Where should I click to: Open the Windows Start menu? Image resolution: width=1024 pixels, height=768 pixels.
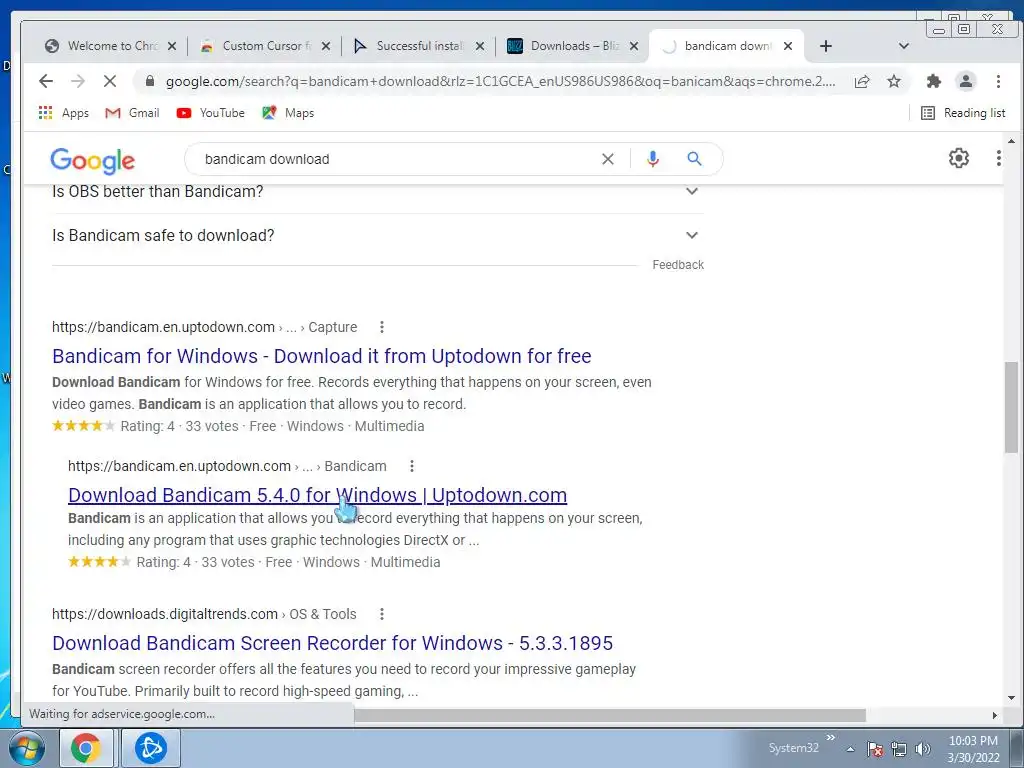pyautogui.click(x=26, y=748)
